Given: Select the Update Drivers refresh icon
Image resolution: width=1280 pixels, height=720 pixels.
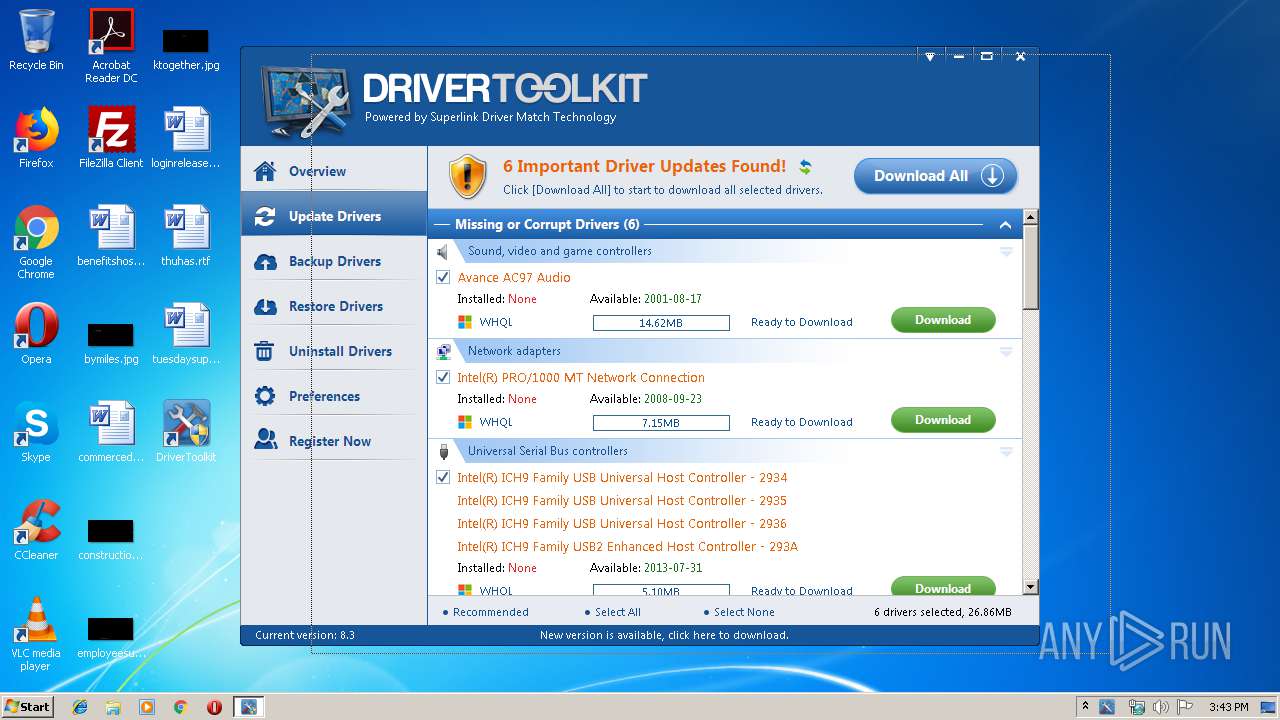Looking at the screenshot, I should pos(265,216).
